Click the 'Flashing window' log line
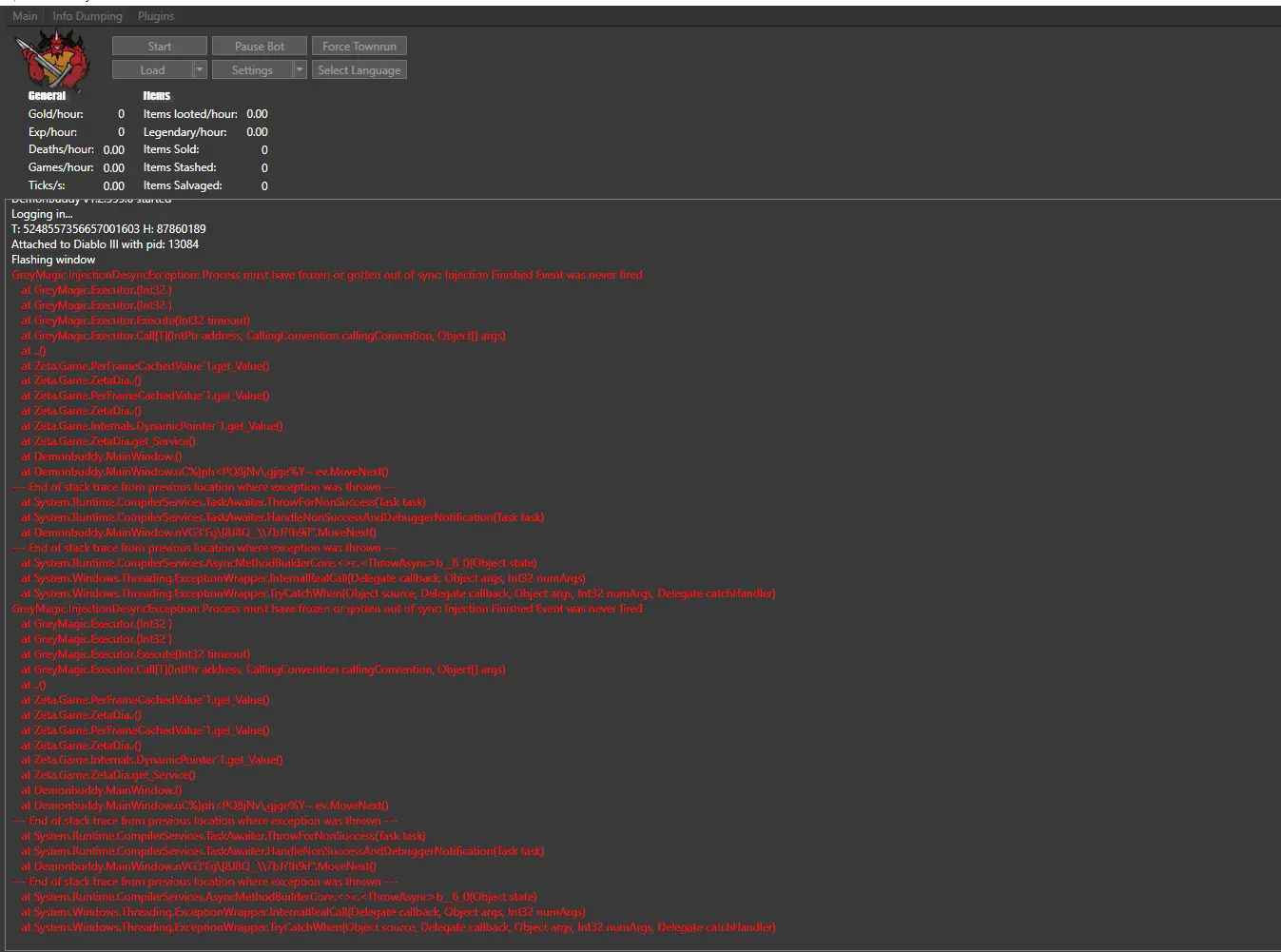This screenshot has height=952, width=1281. (53, 260)
